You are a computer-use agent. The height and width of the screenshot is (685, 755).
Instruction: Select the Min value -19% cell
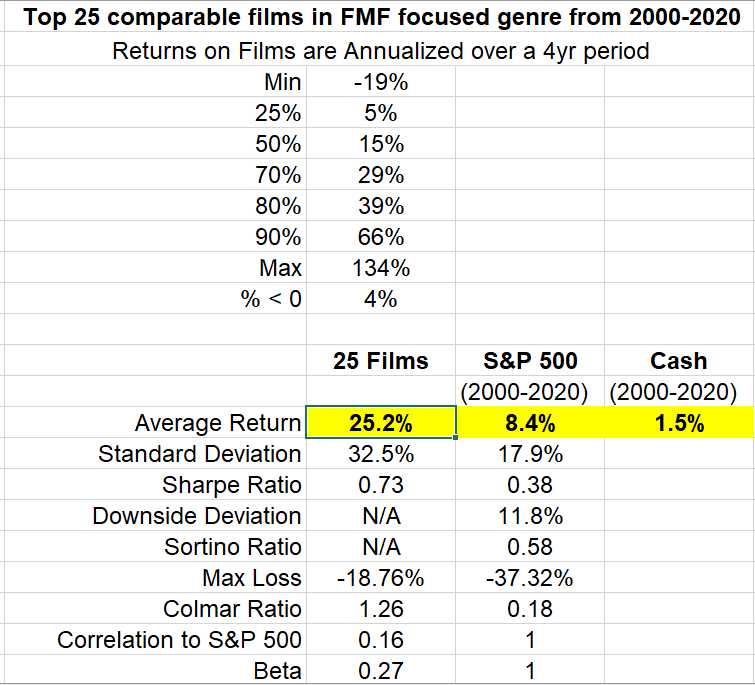380,83
